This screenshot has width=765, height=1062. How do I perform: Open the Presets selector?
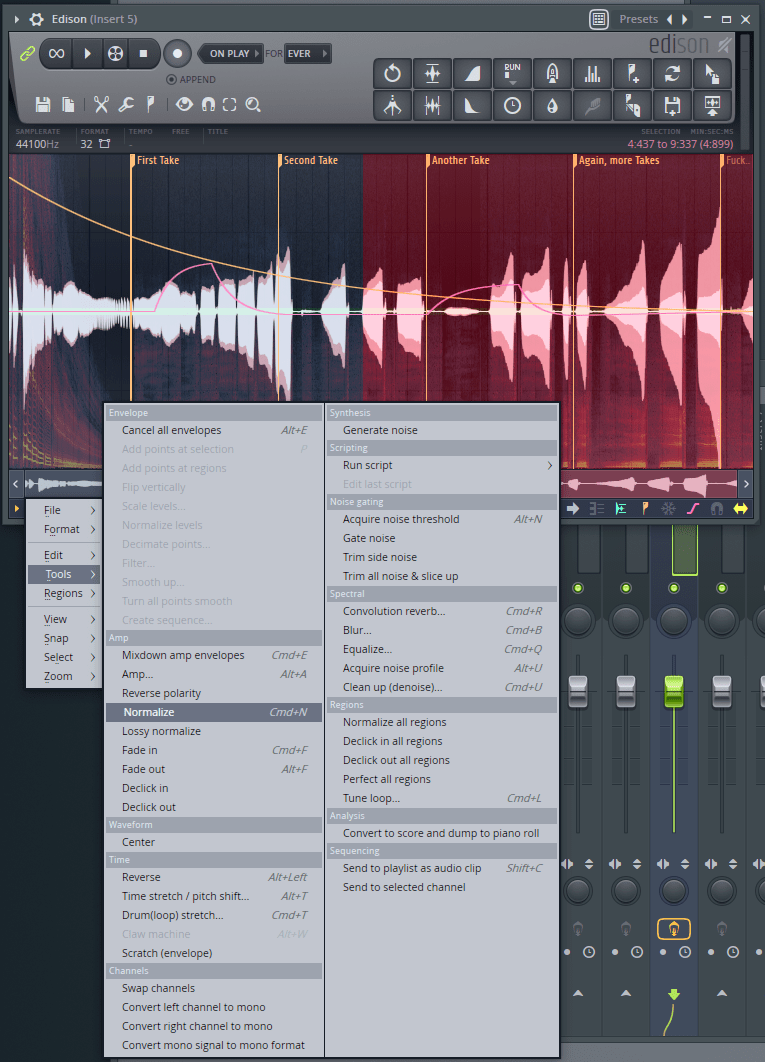point(638,19)
